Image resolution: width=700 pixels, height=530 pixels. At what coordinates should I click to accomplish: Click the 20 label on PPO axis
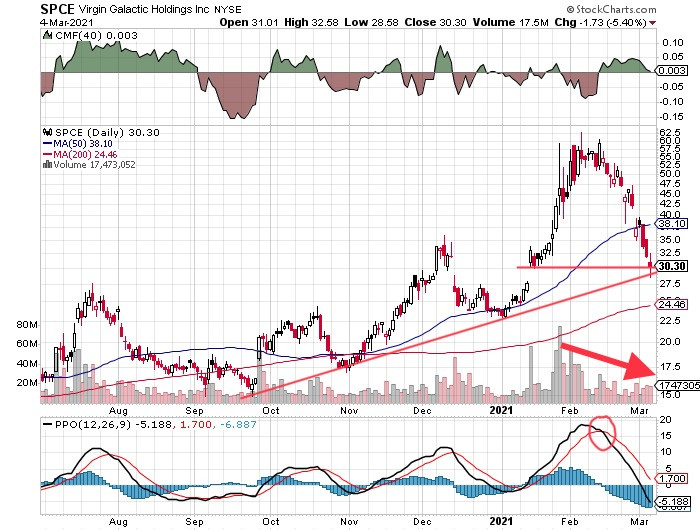[666, 419]
